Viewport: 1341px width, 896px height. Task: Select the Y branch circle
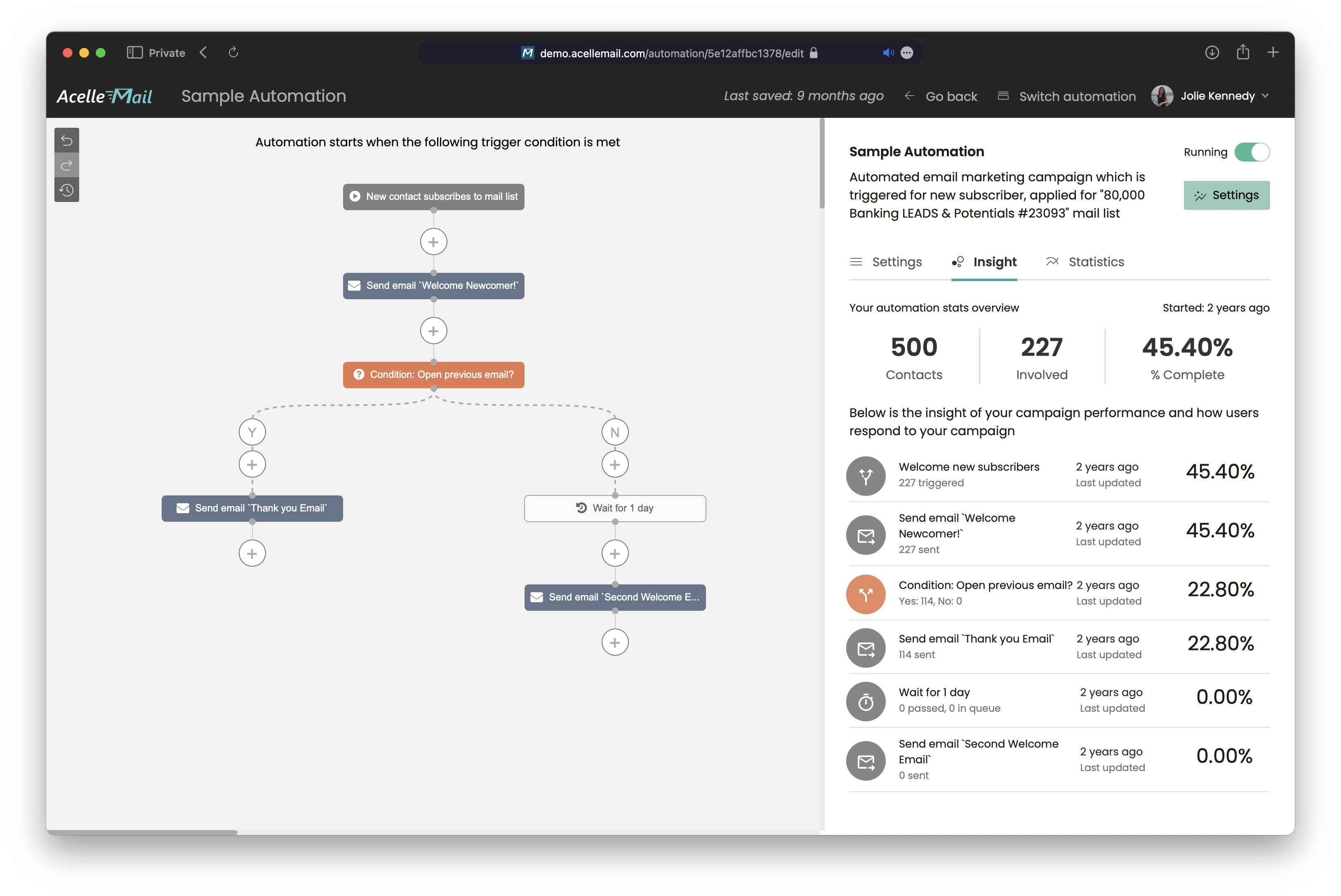252,432
